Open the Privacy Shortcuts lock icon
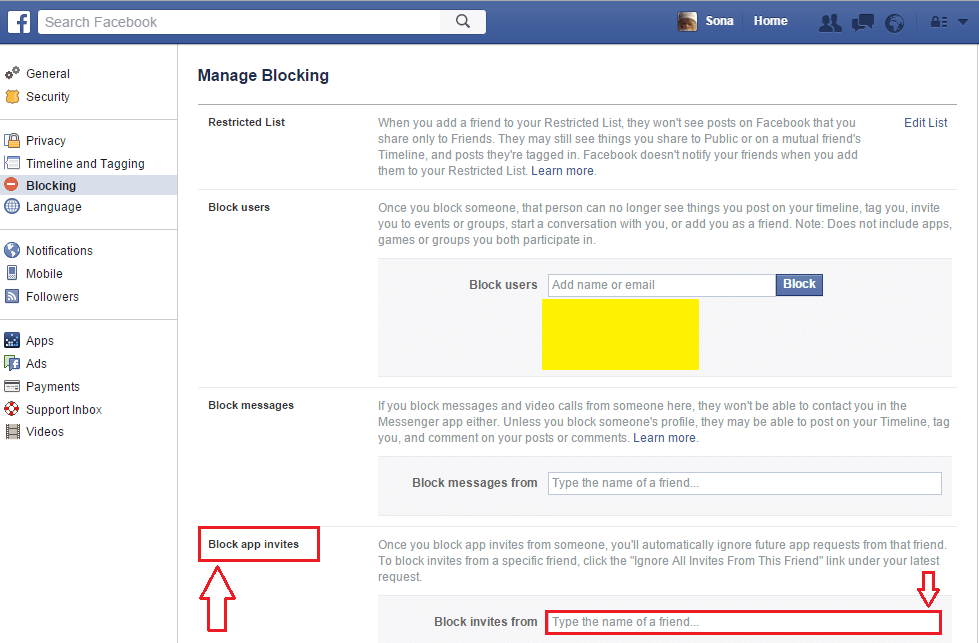This screenshot has width=979, height=643. [939, 22]
